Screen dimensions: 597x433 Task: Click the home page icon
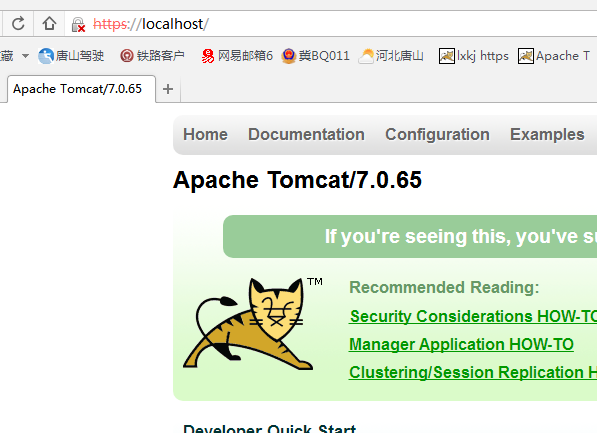click(49, 24)
